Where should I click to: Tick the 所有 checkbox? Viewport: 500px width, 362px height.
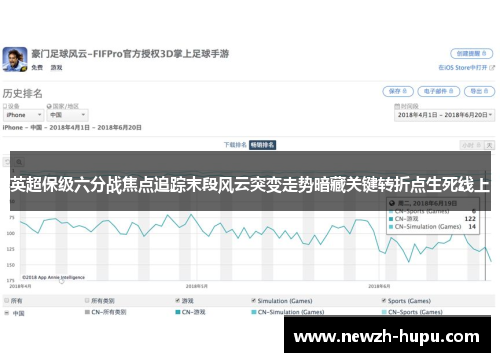pyautogui.click(x=6, y=301)
